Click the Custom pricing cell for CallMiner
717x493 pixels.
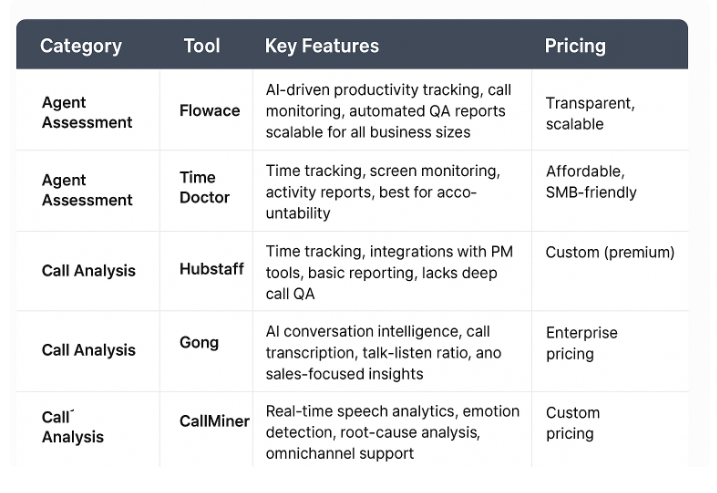coord(573,423)
